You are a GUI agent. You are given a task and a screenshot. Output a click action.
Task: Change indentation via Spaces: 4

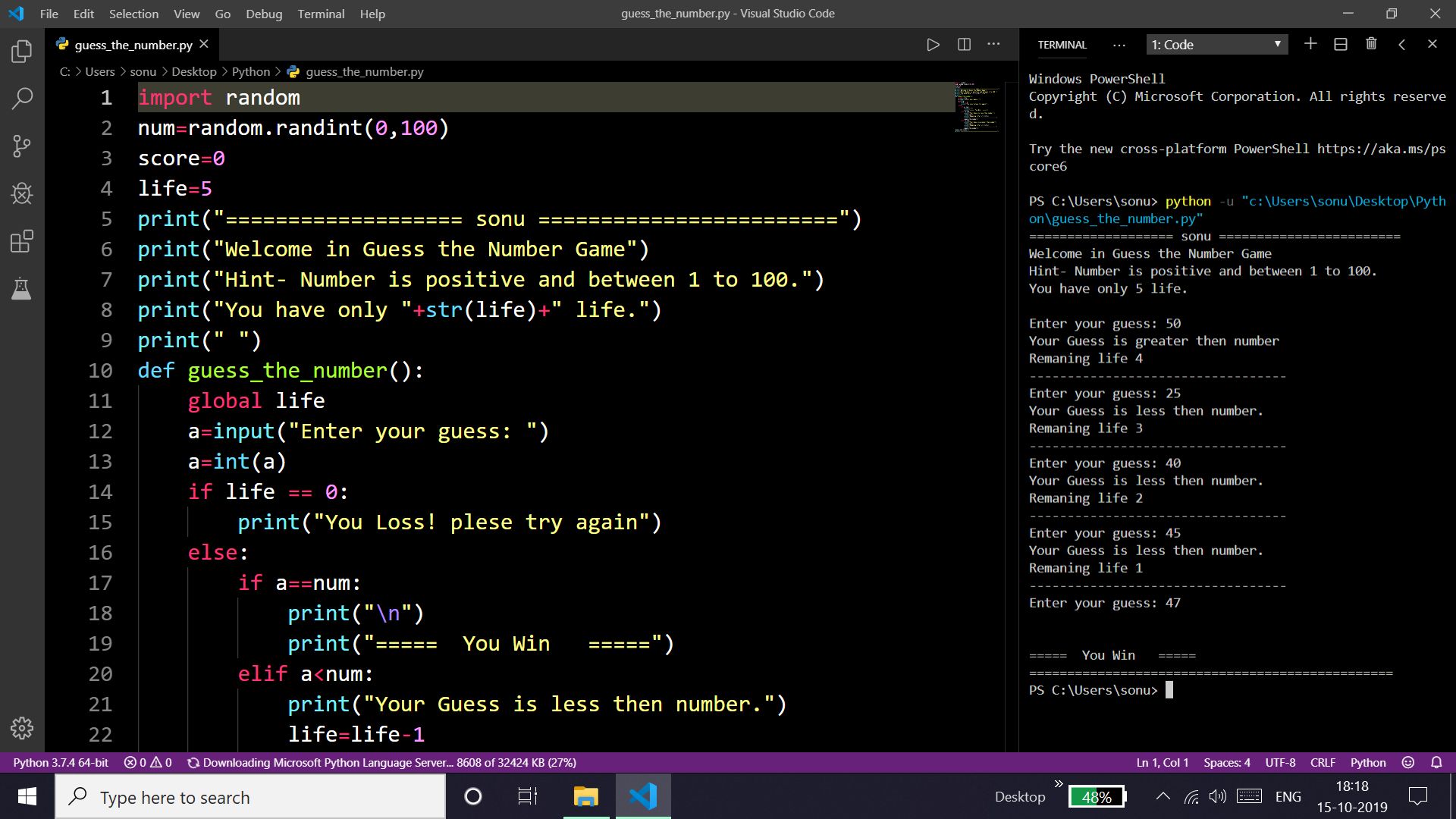[x=1227, y=762]
